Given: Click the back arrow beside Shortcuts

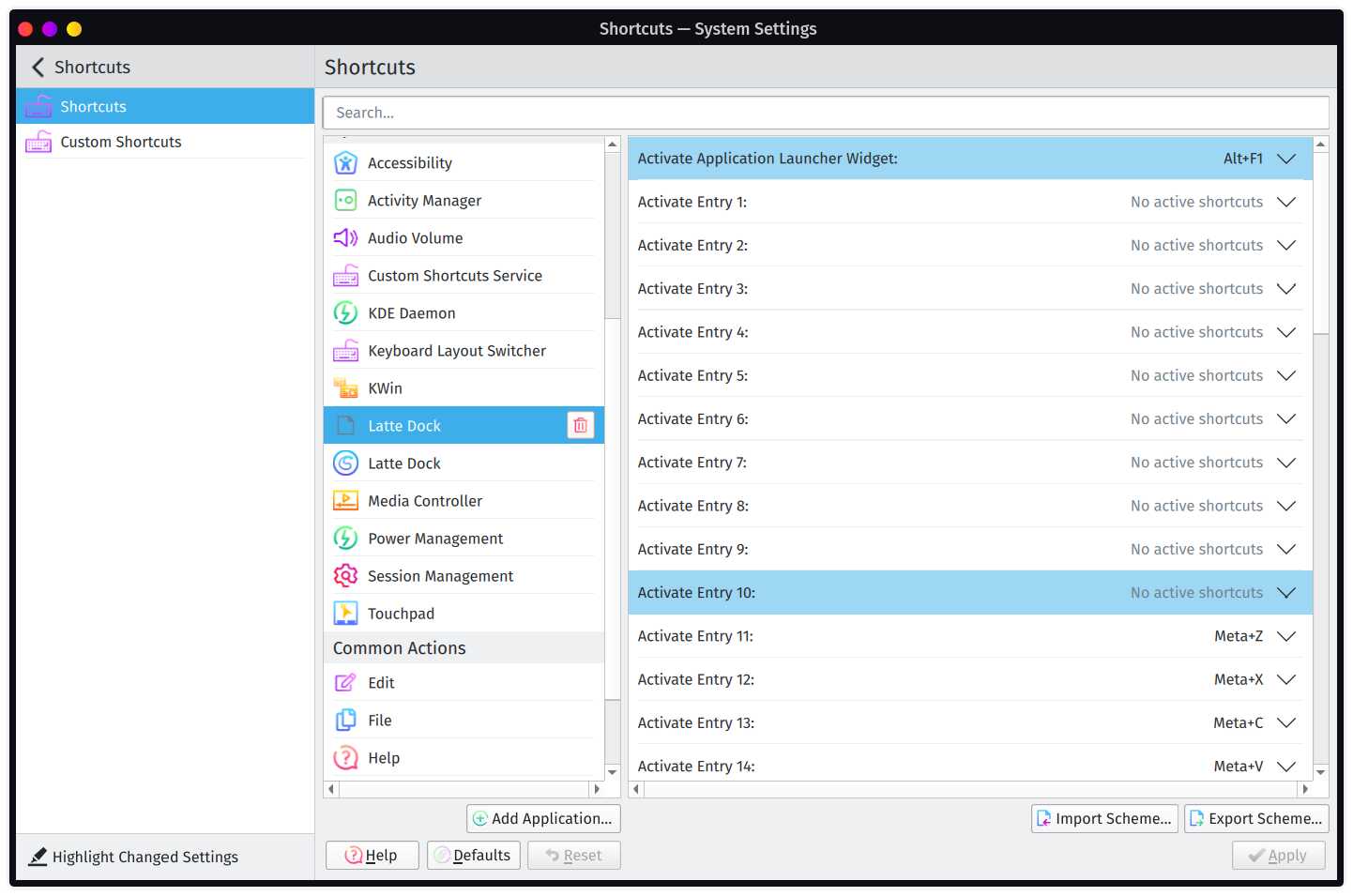Looking at the screenshot, I should pos(38,68).
